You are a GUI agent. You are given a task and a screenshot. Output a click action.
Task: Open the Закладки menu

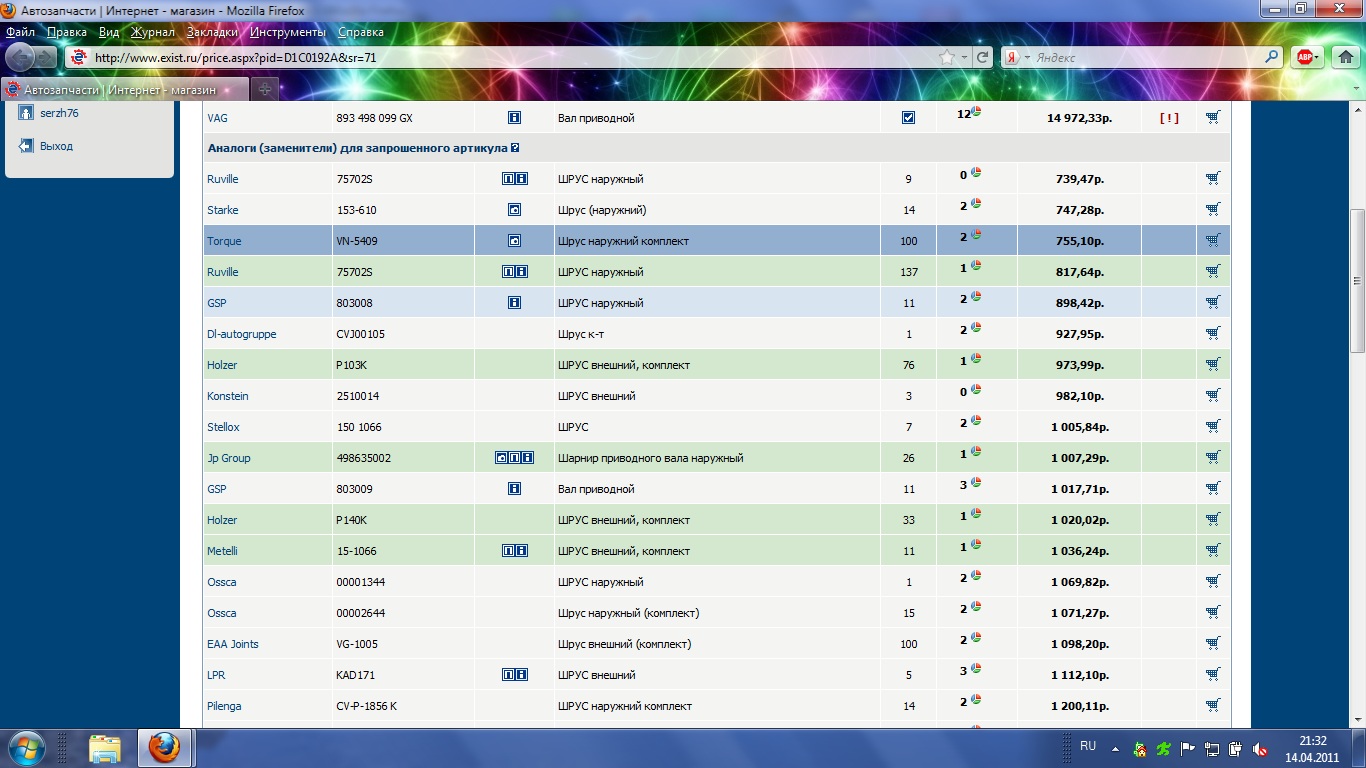pos(212,32)
